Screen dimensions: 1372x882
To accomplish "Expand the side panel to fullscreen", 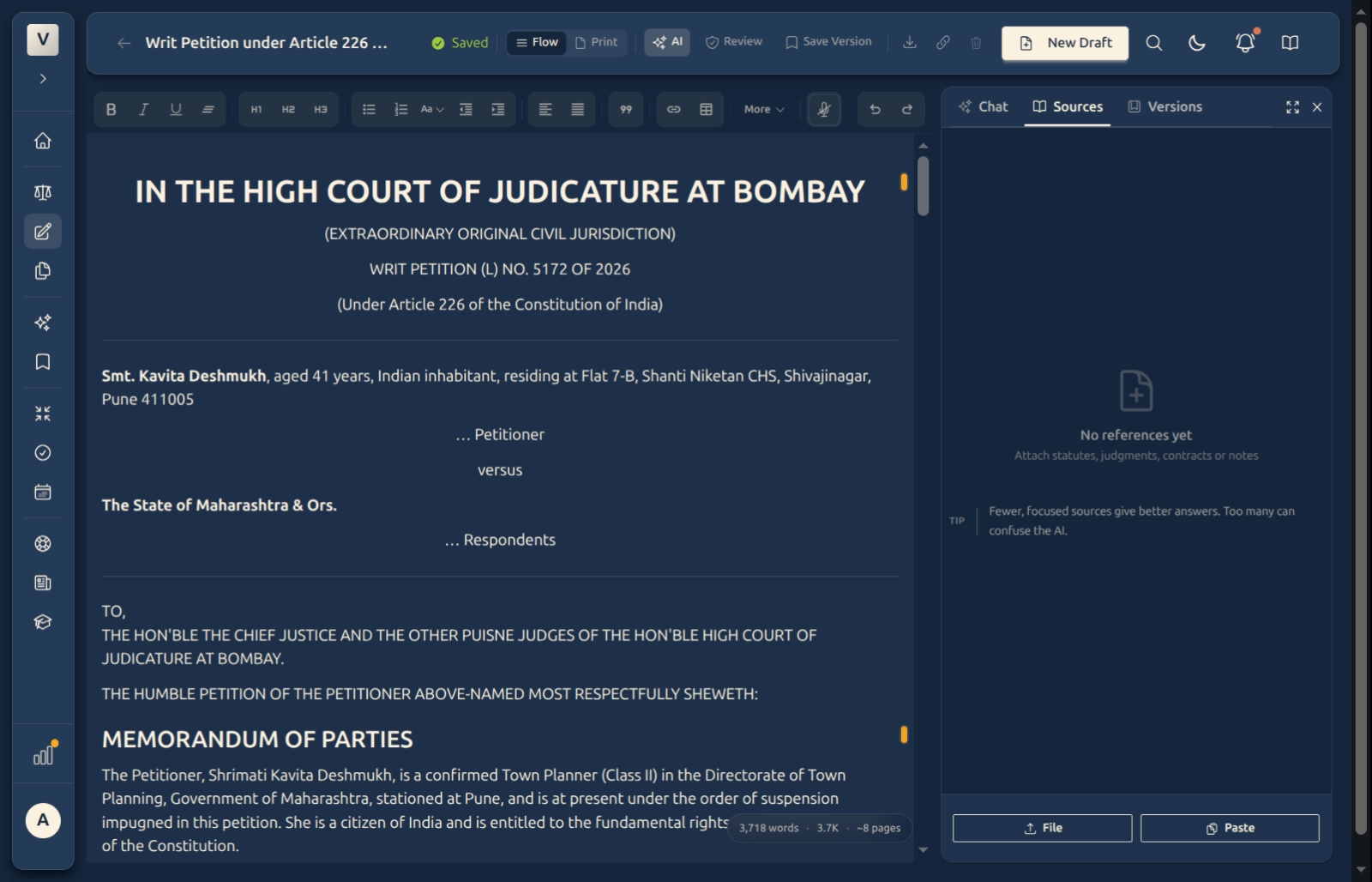I will tap(1292, 107).
